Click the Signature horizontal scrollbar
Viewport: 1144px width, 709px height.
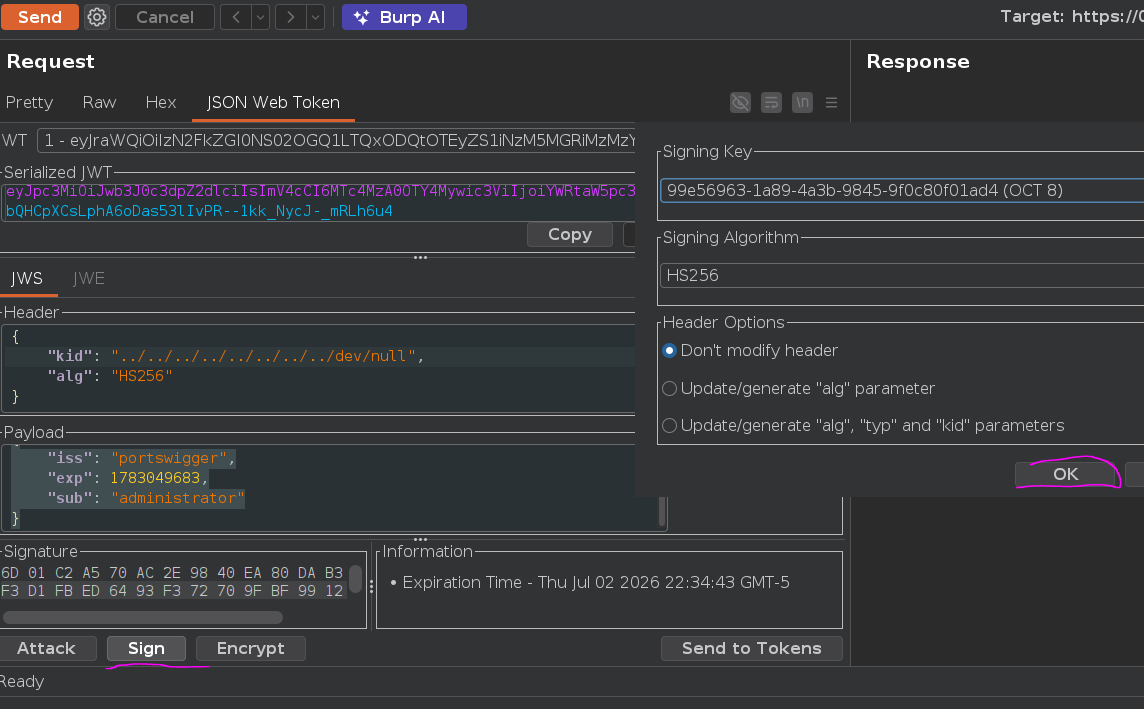(x=142, y=618)
